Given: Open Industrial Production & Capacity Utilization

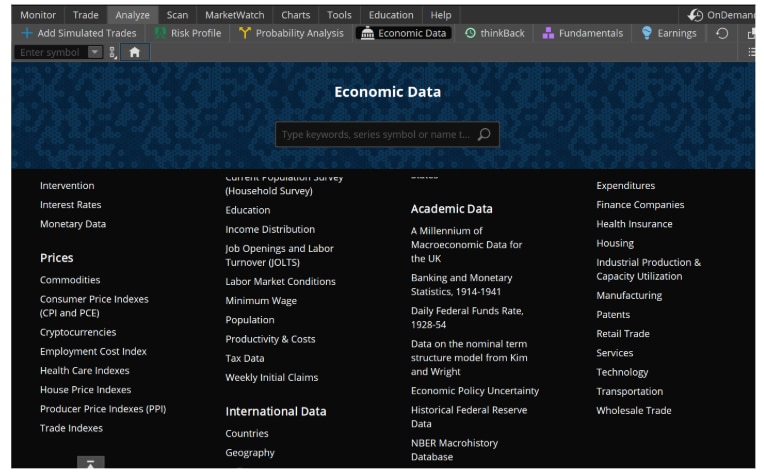Looking at the screenshot, I should (x=648, y=269).
